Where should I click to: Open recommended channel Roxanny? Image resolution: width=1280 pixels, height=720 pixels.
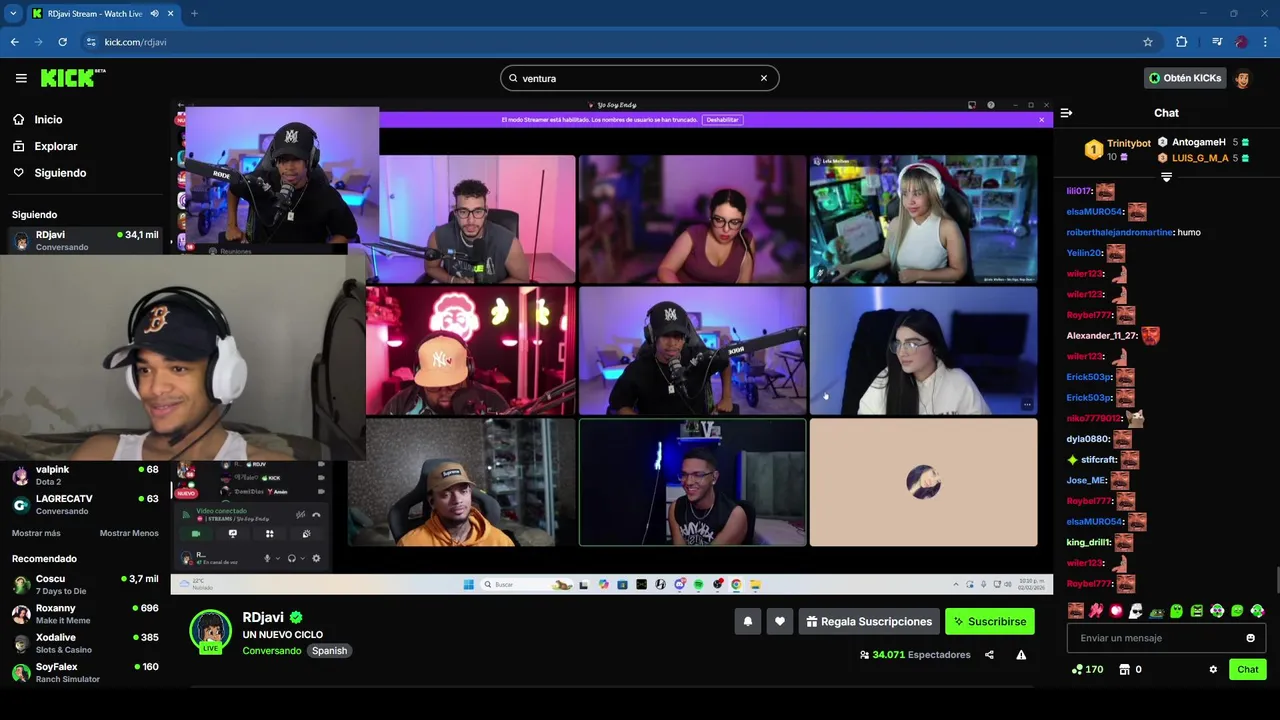pos(85,613)
